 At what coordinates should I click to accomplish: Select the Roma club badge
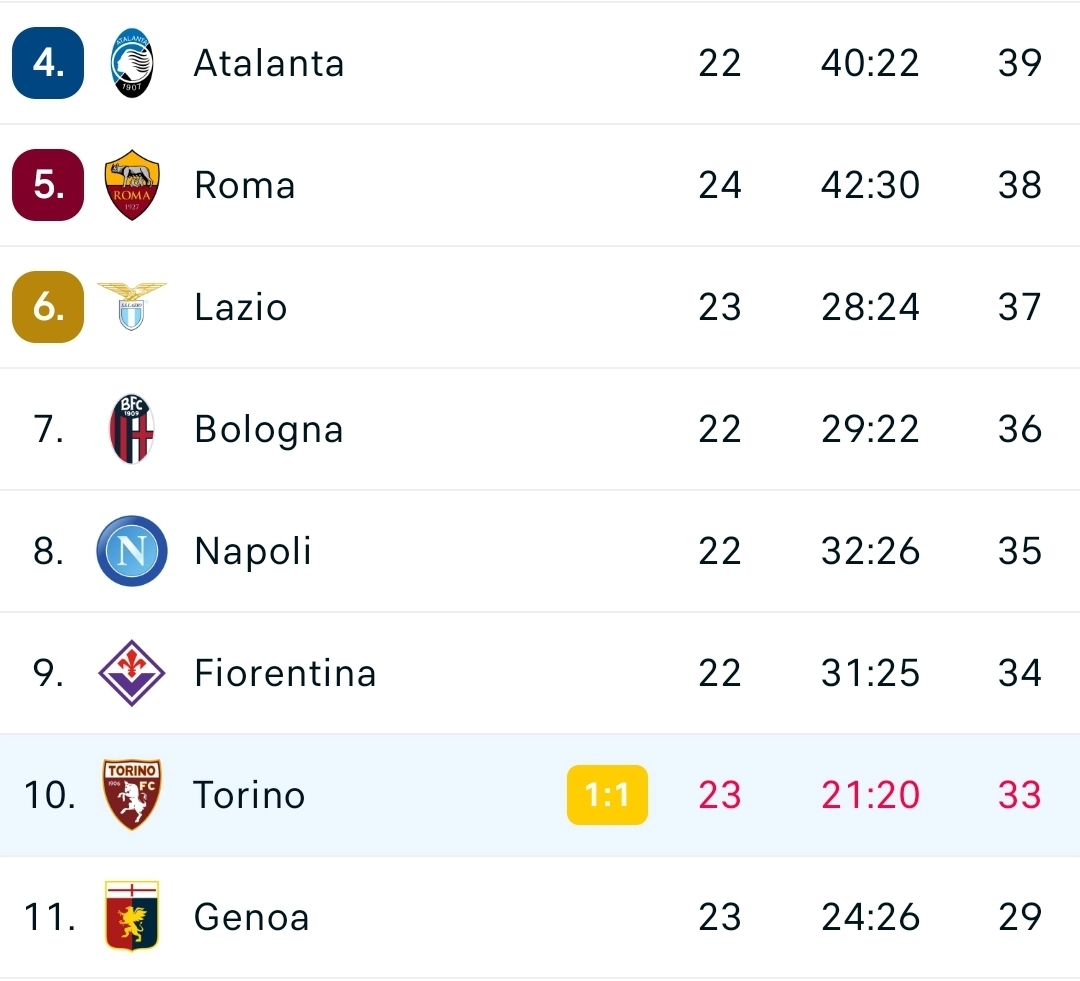[131, 185]
